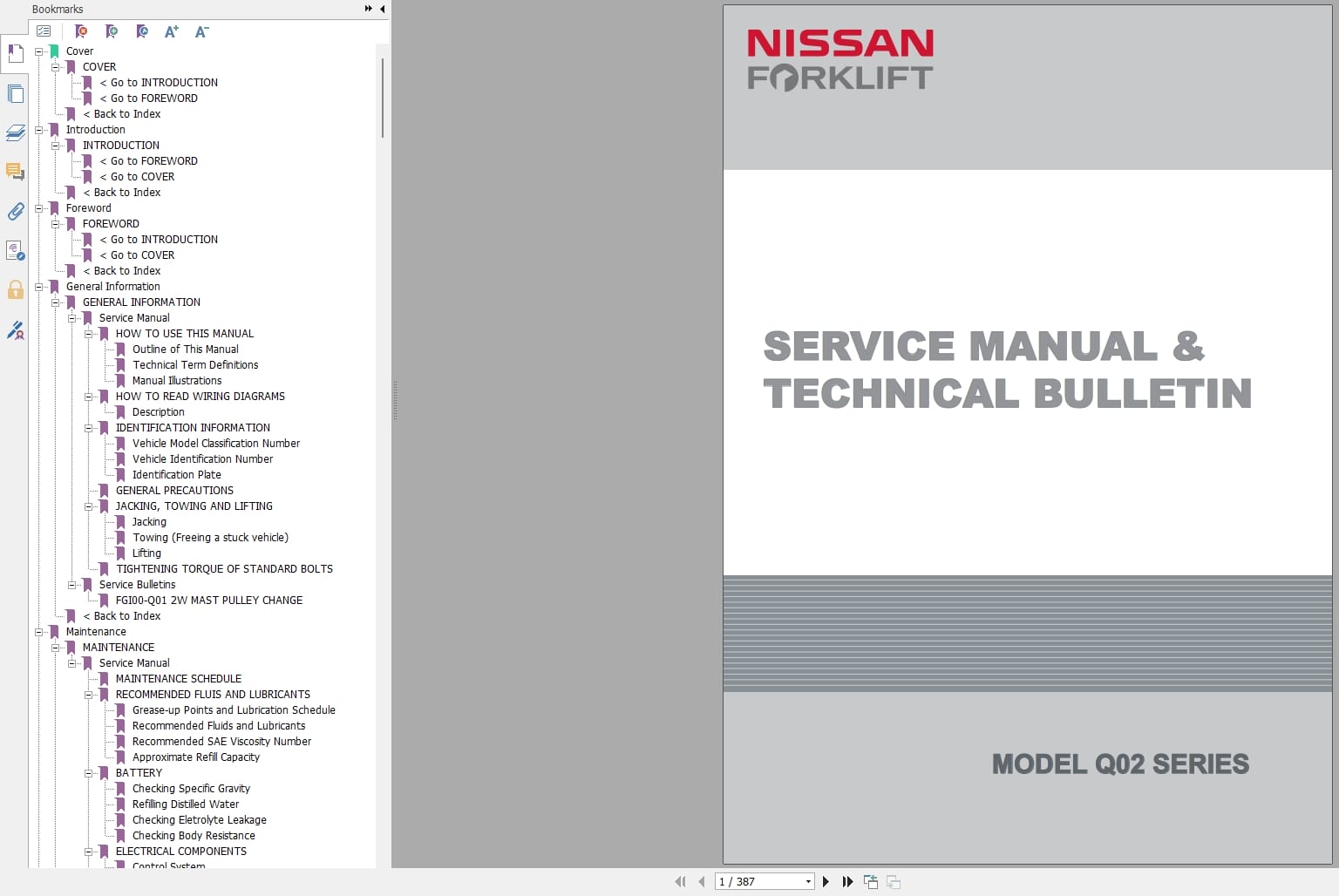Collapse the Introduction bookmark node
Image resolution: width=1339 pixels, height=896 pixels.
point(38,130)
